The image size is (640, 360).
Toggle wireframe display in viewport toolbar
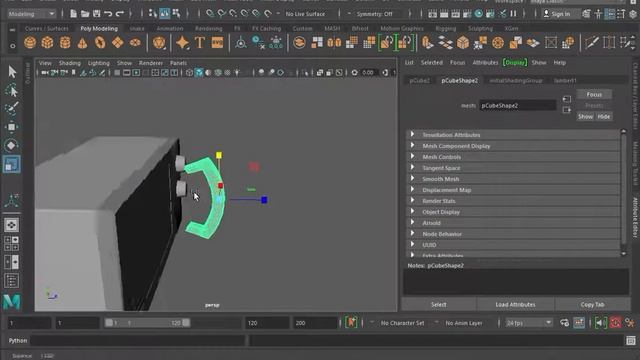click(189, 73)
